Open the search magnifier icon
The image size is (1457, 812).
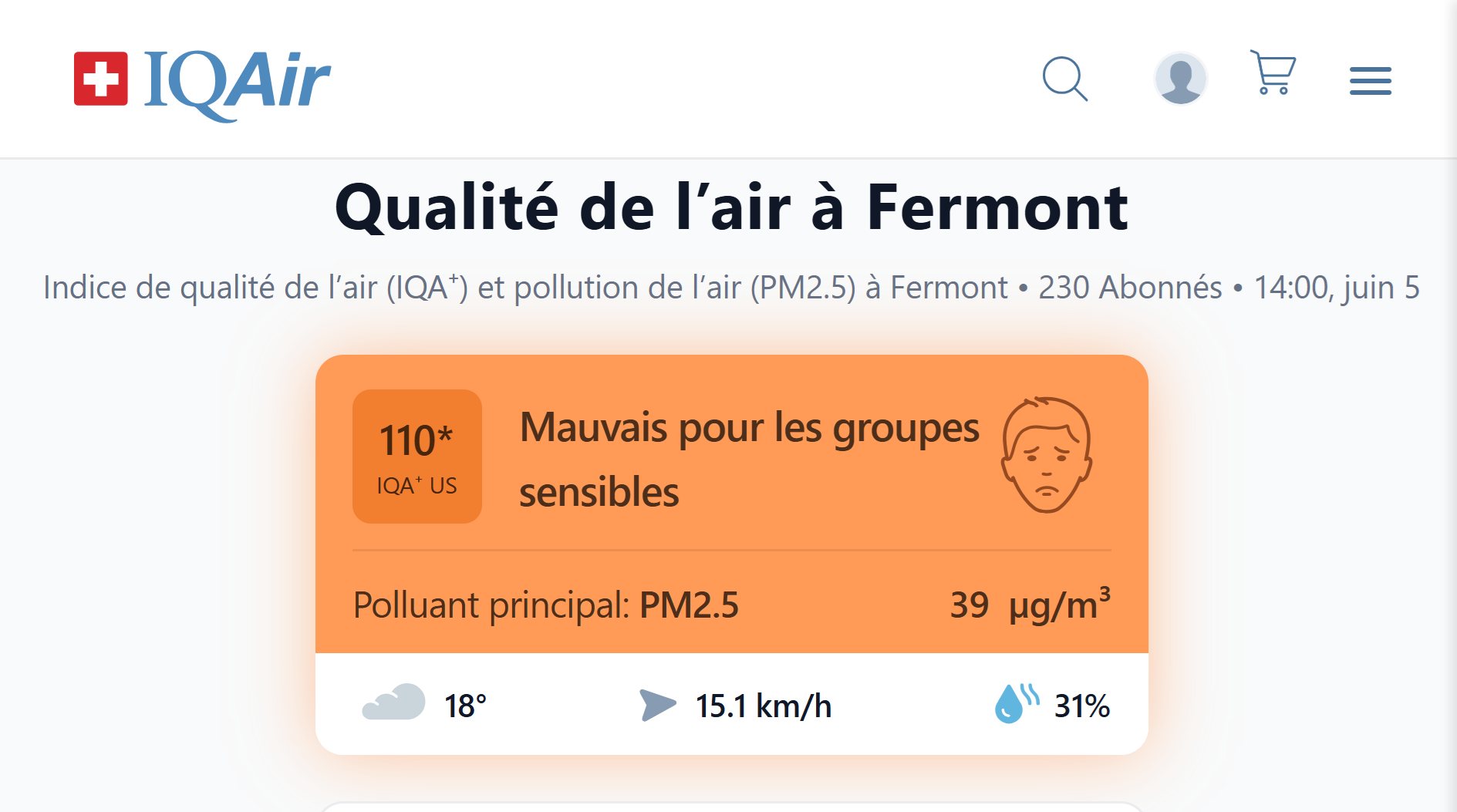click(x=1065, y=79)
